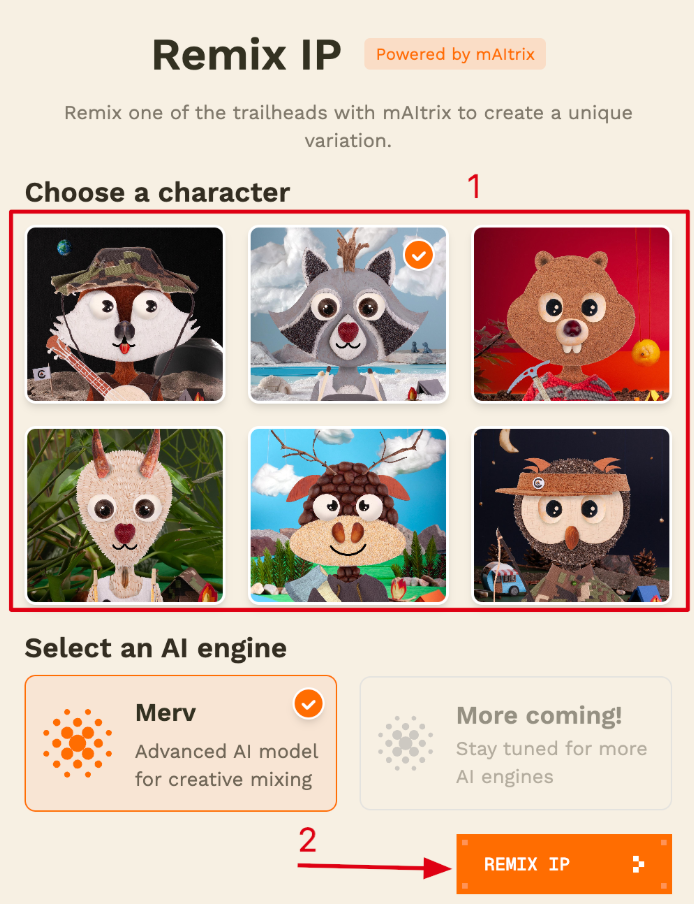Click the gray More coming engine icon
Viewport: 694px width, 904px height.
click(x=406, y=743)
